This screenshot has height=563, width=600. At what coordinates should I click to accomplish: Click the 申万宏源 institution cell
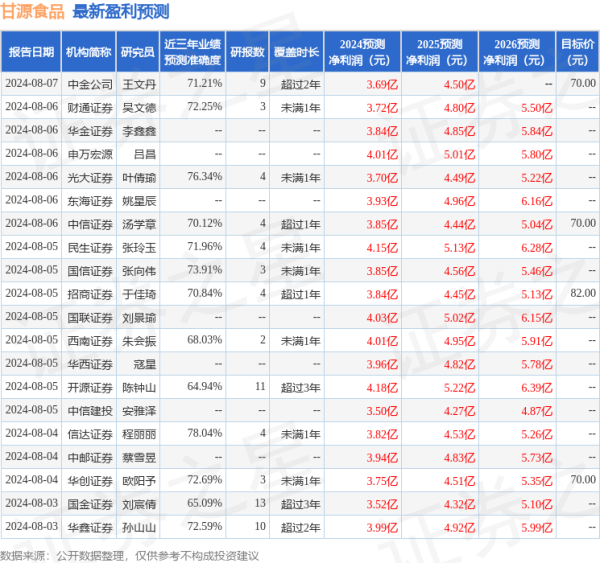(x=90, y=154)
